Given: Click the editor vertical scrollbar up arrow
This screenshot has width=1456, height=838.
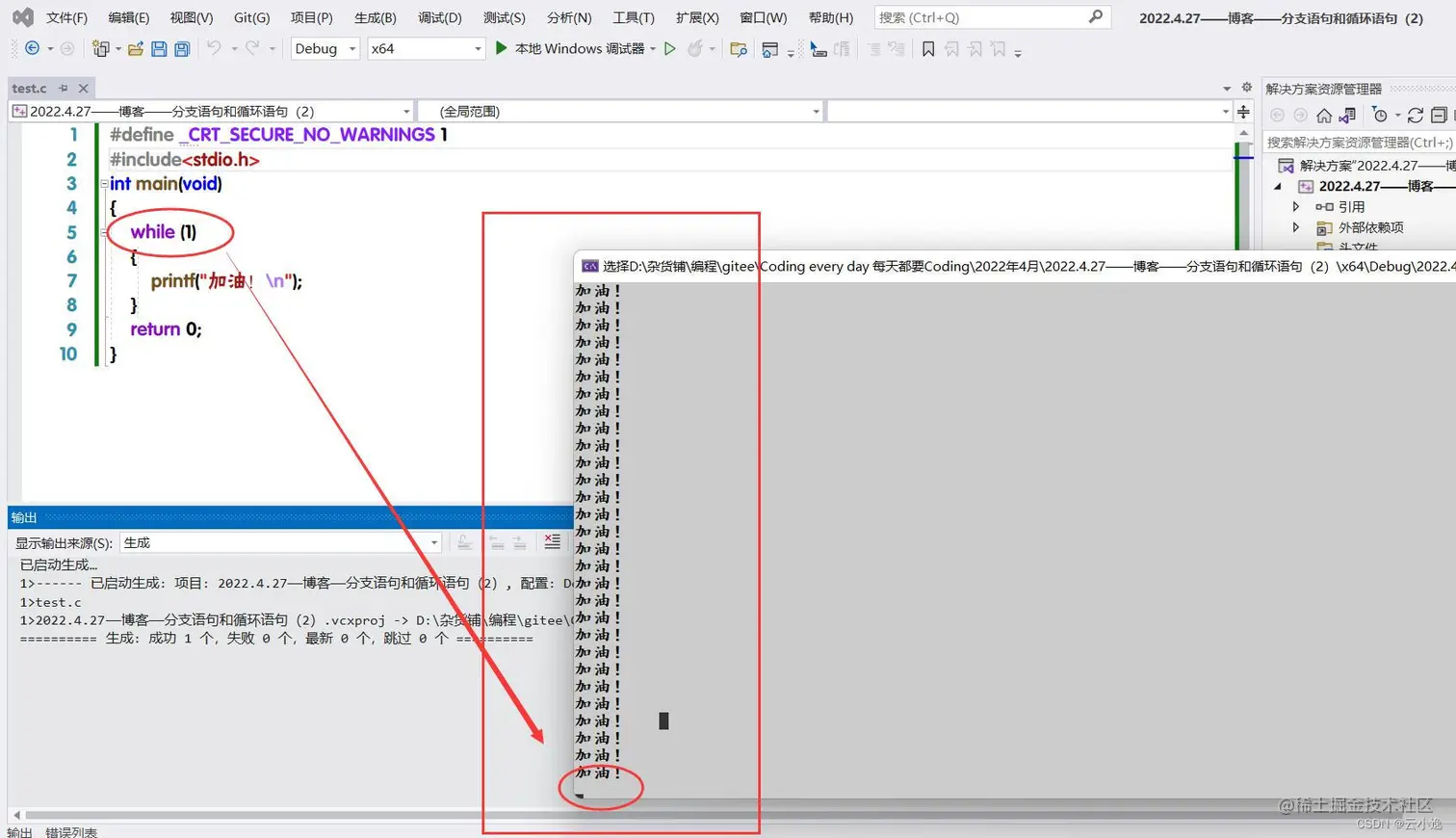Looking at the screenshot, I should coord(1243,134).
